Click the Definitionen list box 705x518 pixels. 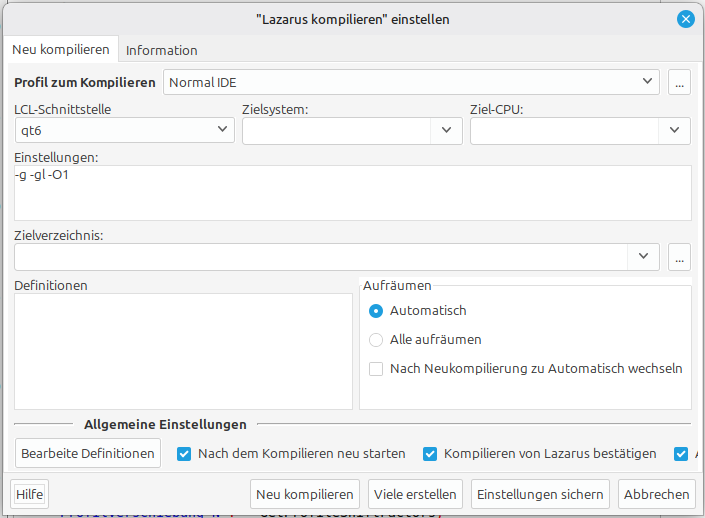click(x=183, y=351)
